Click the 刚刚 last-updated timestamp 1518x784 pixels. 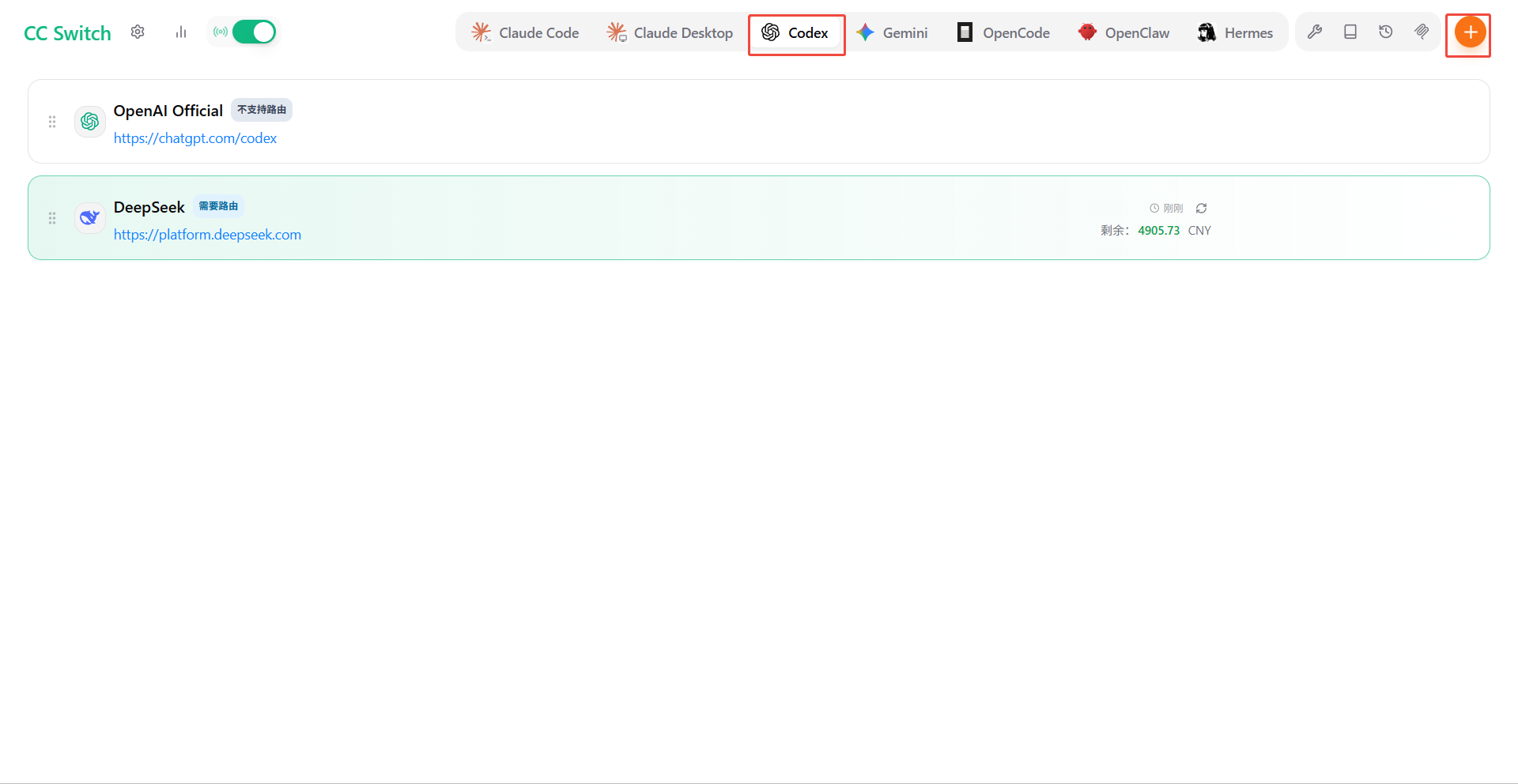pyautogui.click(x=1173, y=209)
